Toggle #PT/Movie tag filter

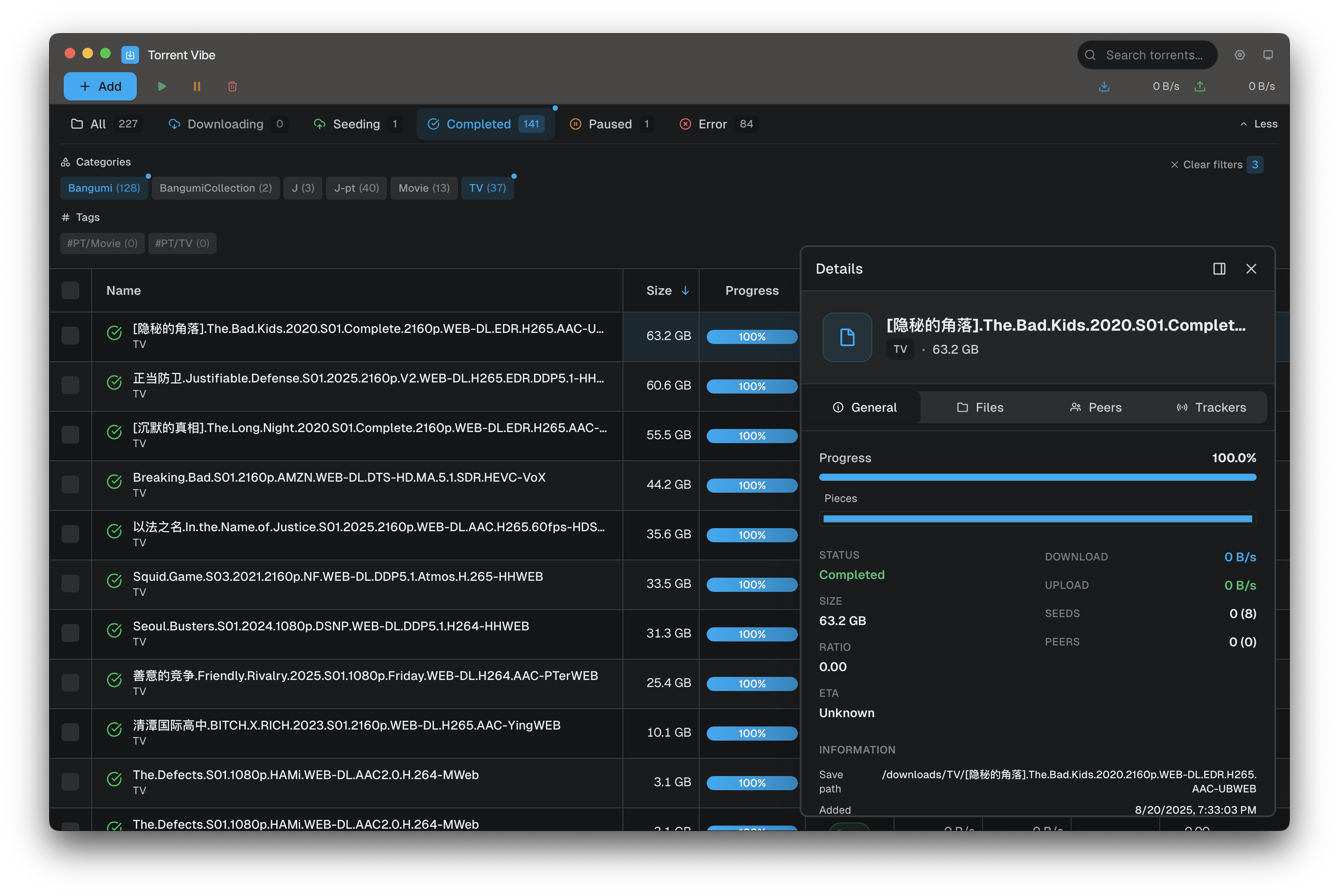pos(102,243)
